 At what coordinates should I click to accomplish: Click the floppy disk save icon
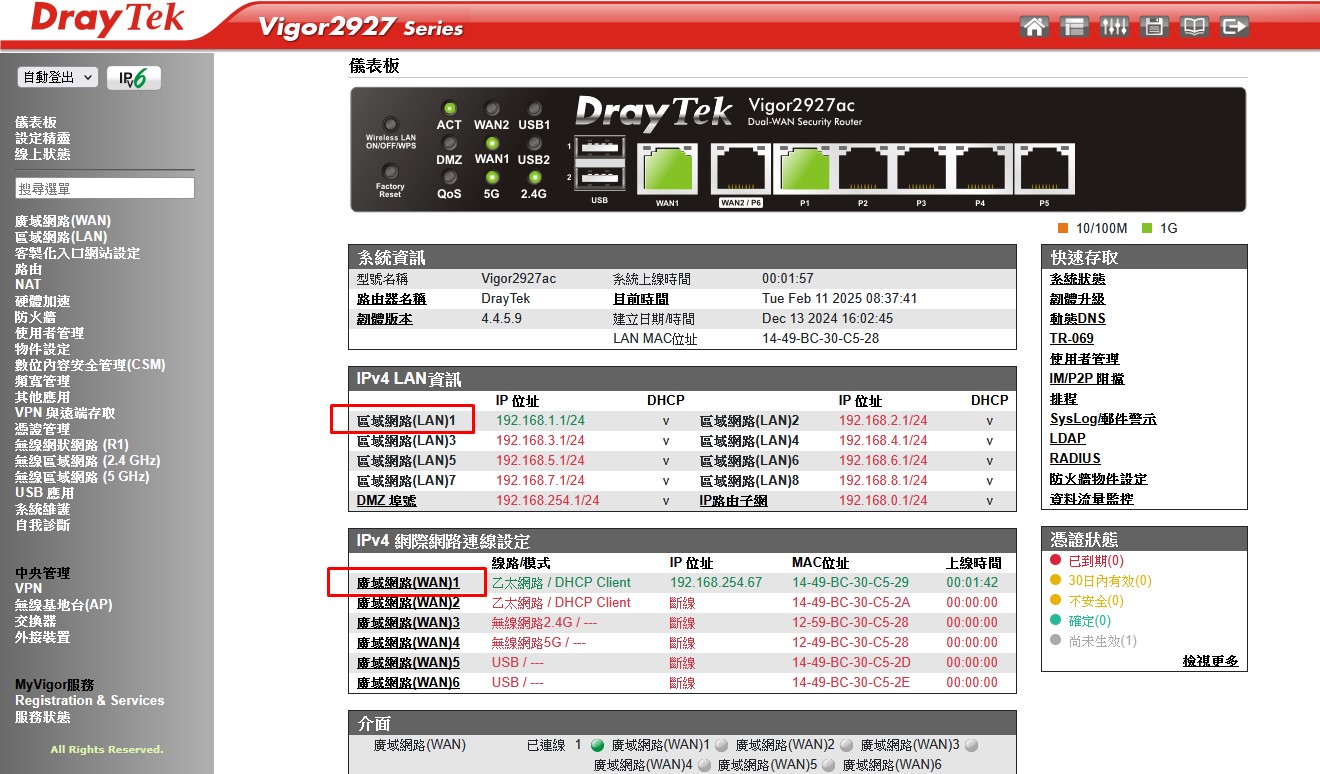[x=1154, y=27]
